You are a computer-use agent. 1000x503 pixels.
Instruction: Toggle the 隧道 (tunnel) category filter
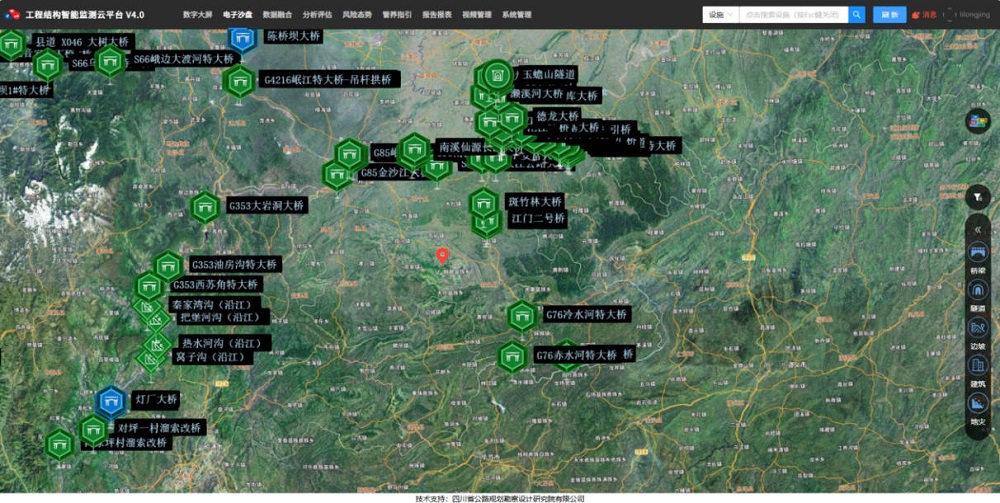click(977, 290)
